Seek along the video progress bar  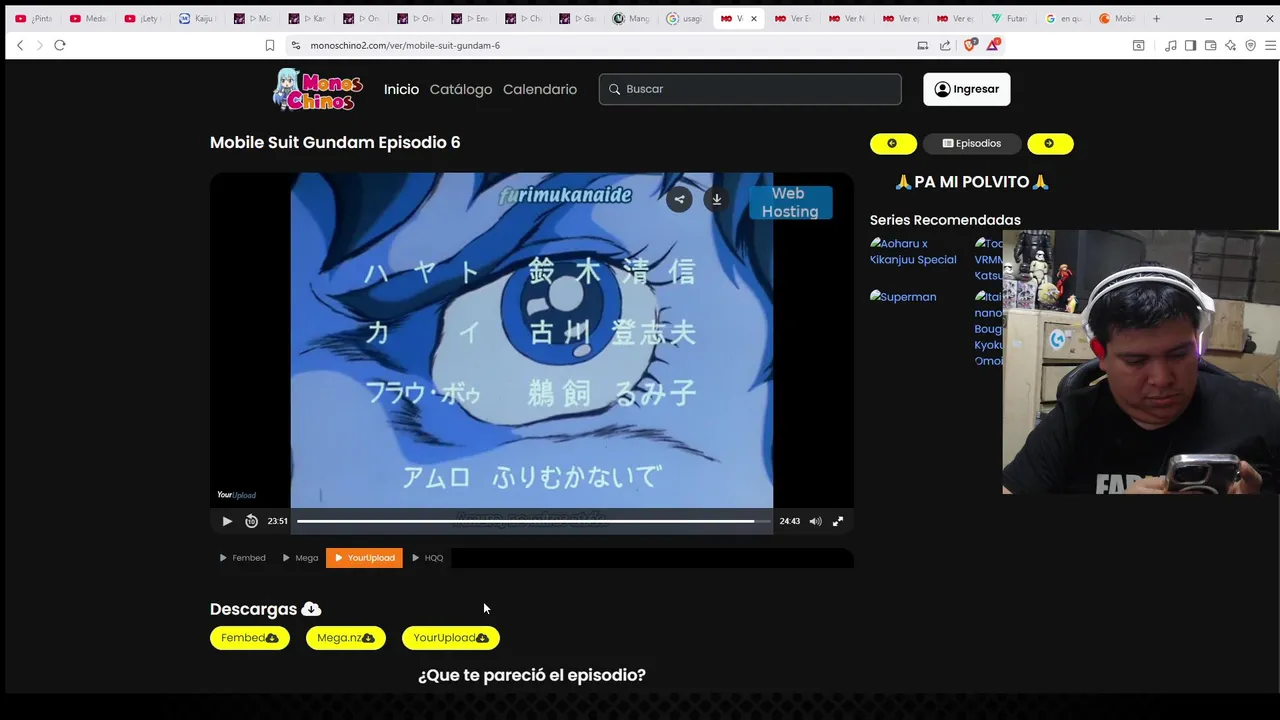(x=534, y=521)
